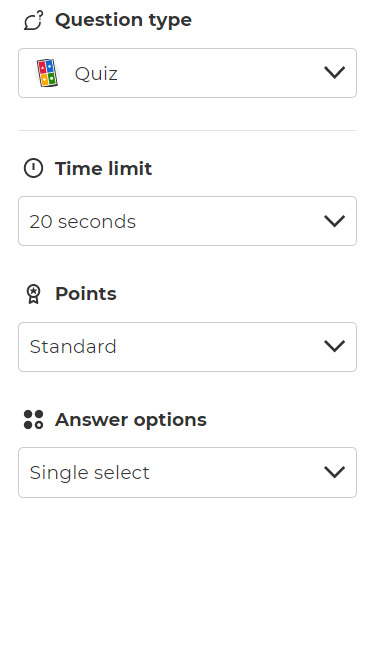370x645 pixels.
Task: Click blank middle of the Answer options field
Action: coord(237,472)
